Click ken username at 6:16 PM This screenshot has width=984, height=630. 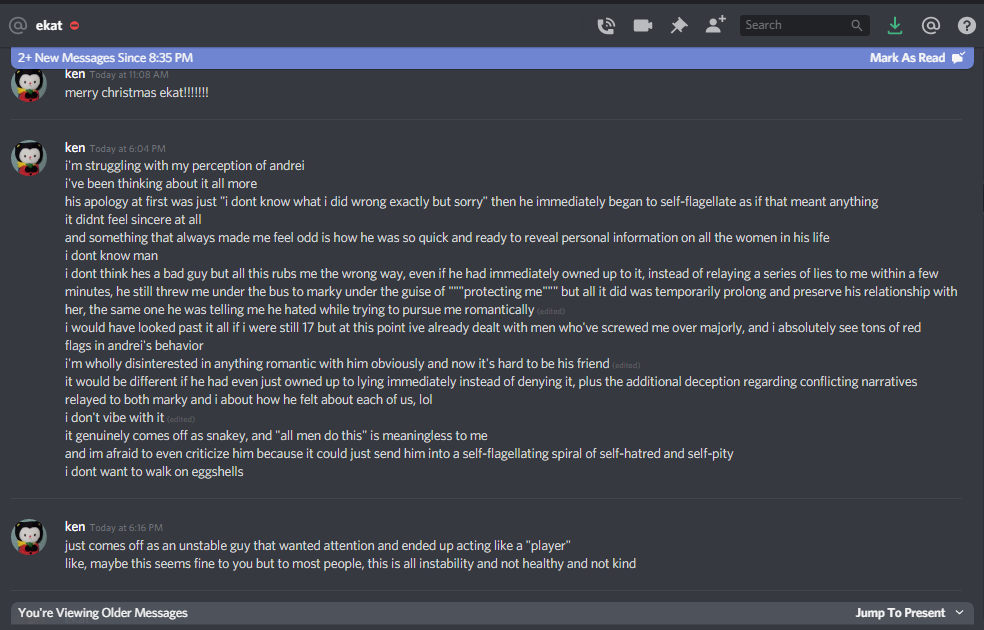(75, 526)
